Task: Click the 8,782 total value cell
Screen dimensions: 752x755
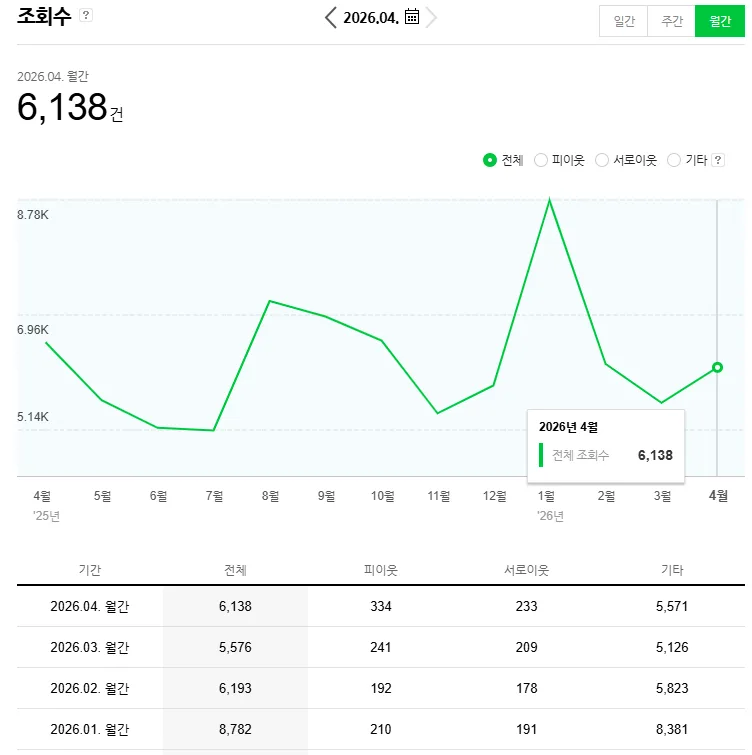Action: click(235, 729)
